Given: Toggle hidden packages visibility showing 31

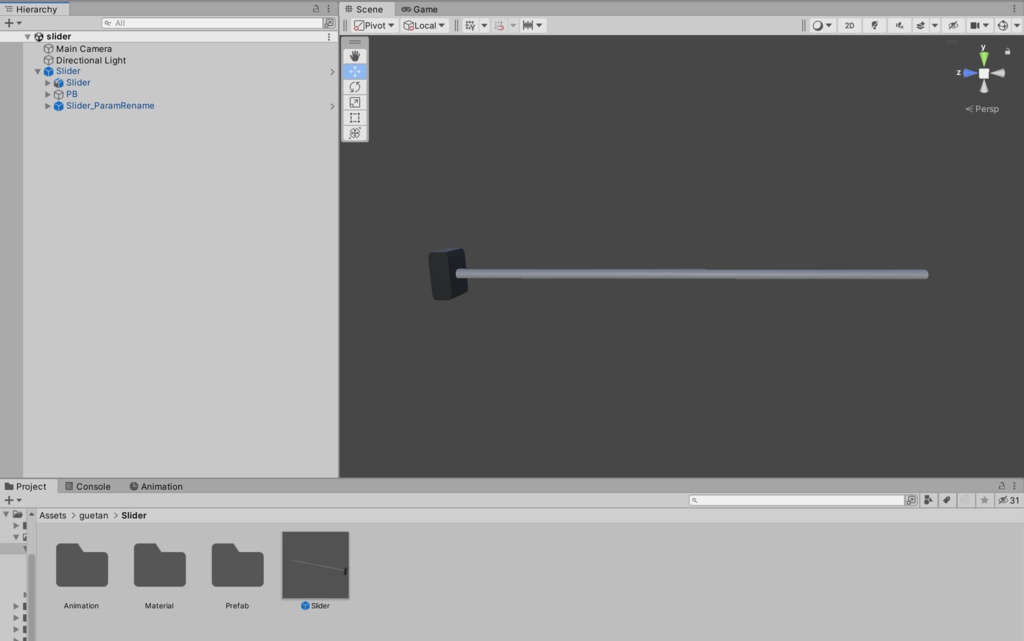Looking at the screenshot, I should 1009,500.
